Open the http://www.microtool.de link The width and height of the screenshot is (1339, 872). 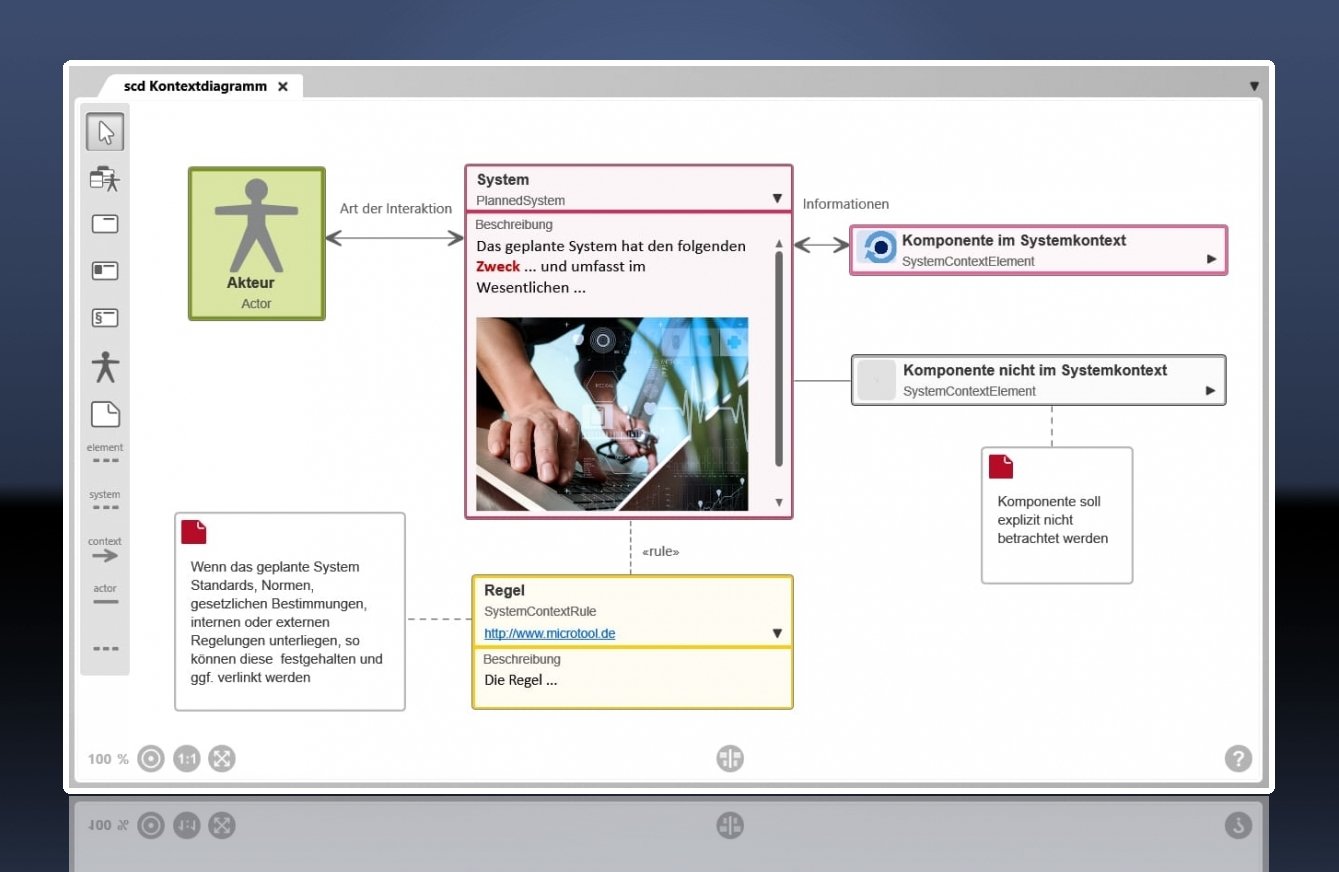550,634
